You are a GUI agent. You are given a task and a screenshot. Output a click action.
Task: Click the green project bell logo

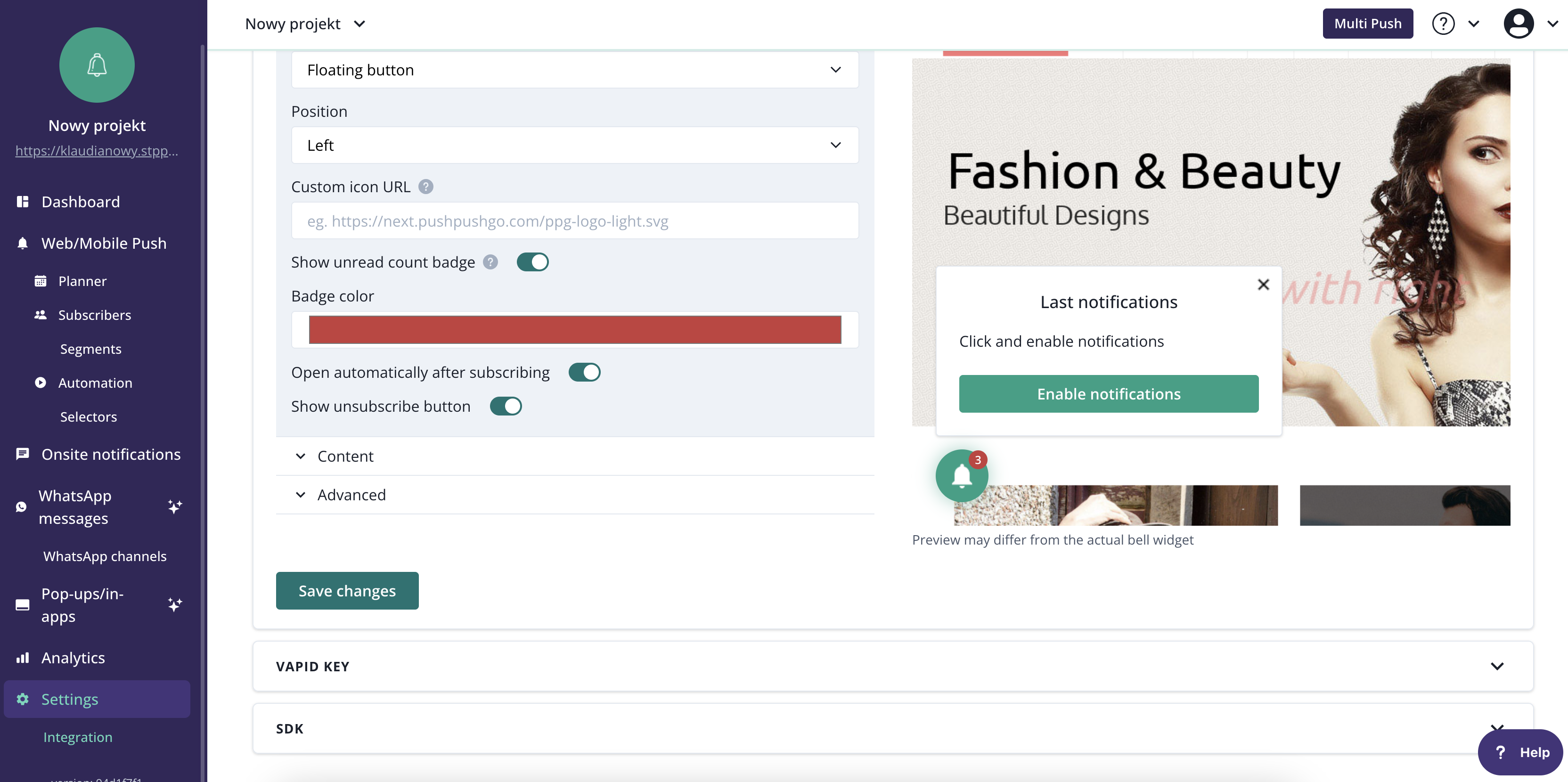[x=97, y=65]
